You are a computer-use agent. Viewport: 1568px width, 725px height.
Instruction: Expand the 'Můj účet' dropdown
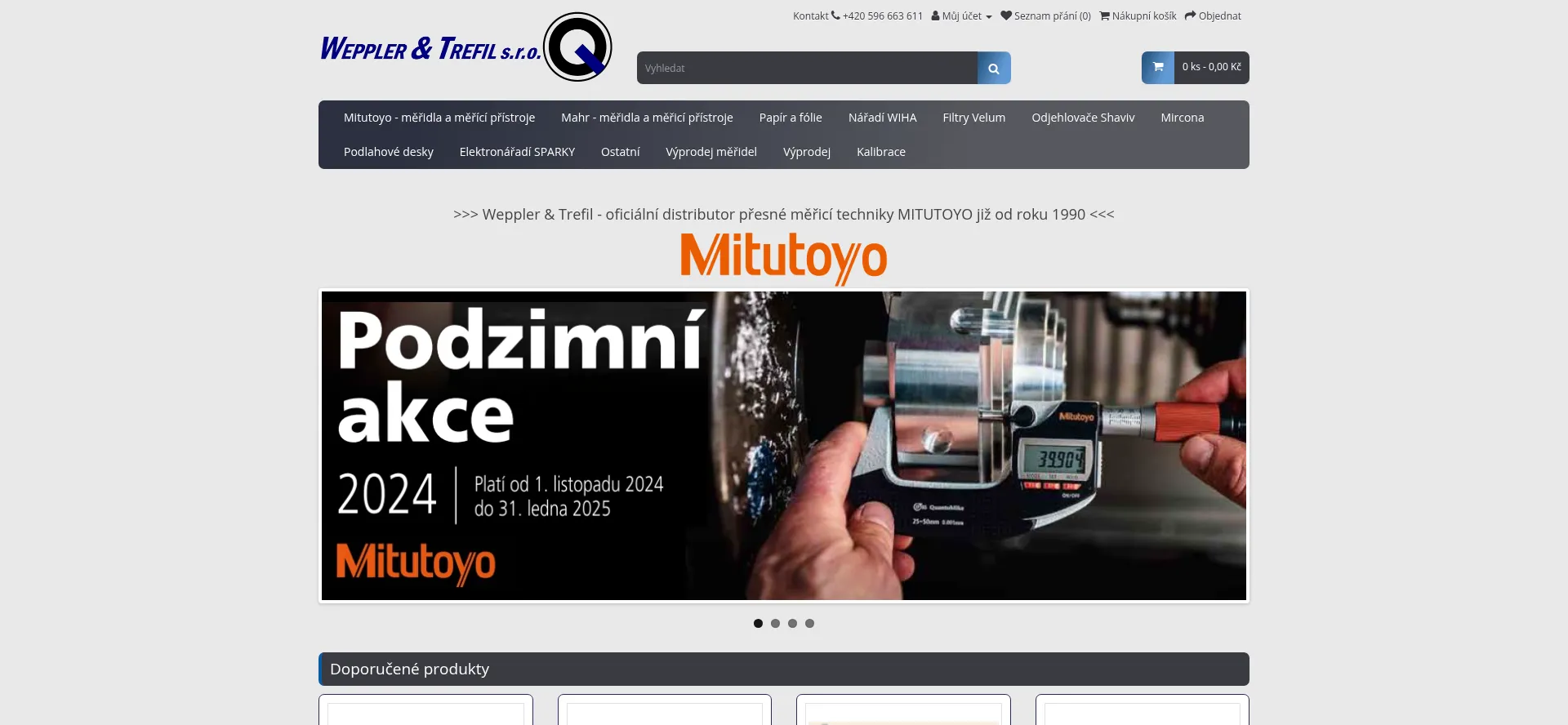pyautogui.click(x=961, y=16)
